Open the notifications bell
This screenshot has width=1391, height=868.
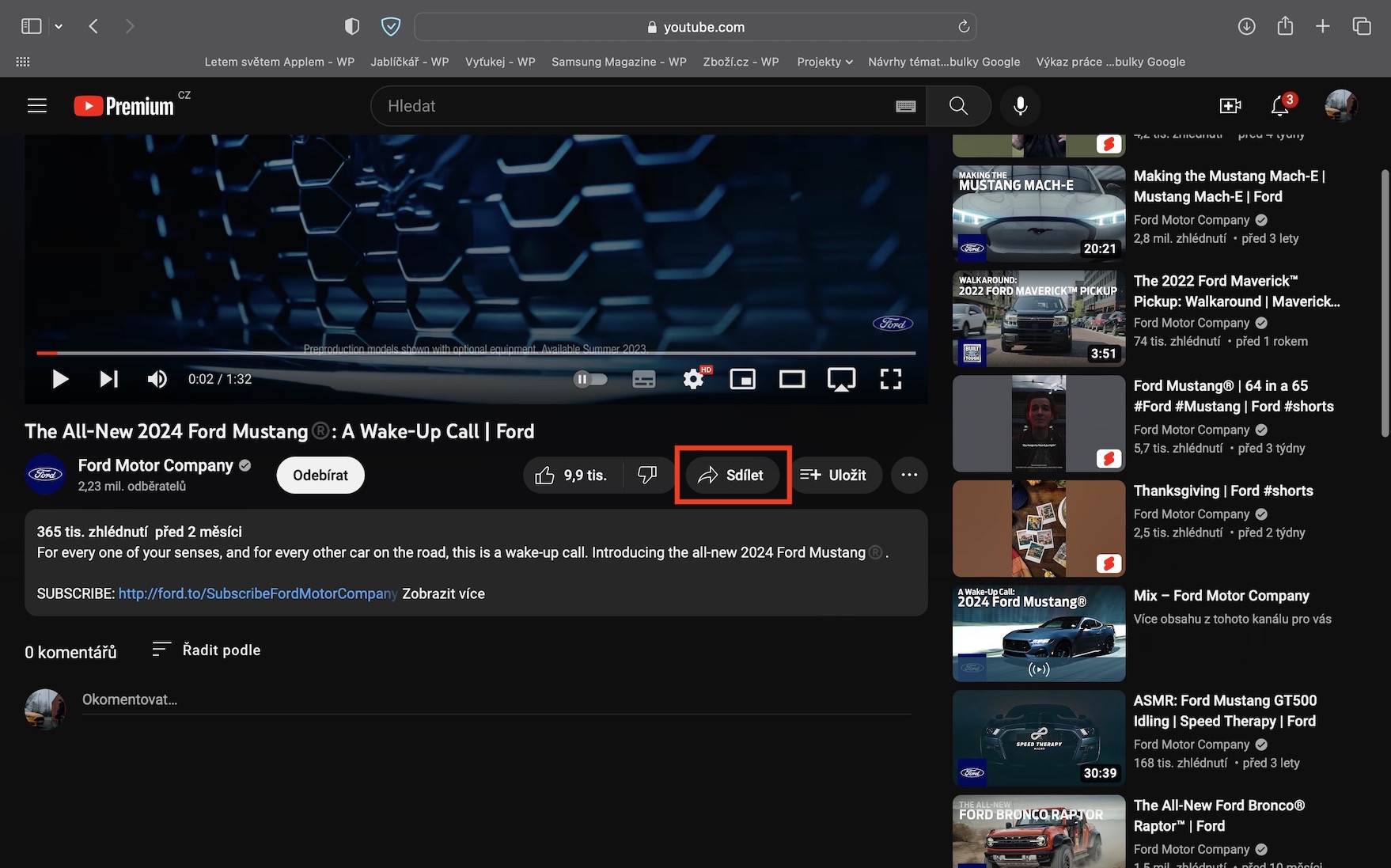pyautogui.click(x=1279, y=106)
